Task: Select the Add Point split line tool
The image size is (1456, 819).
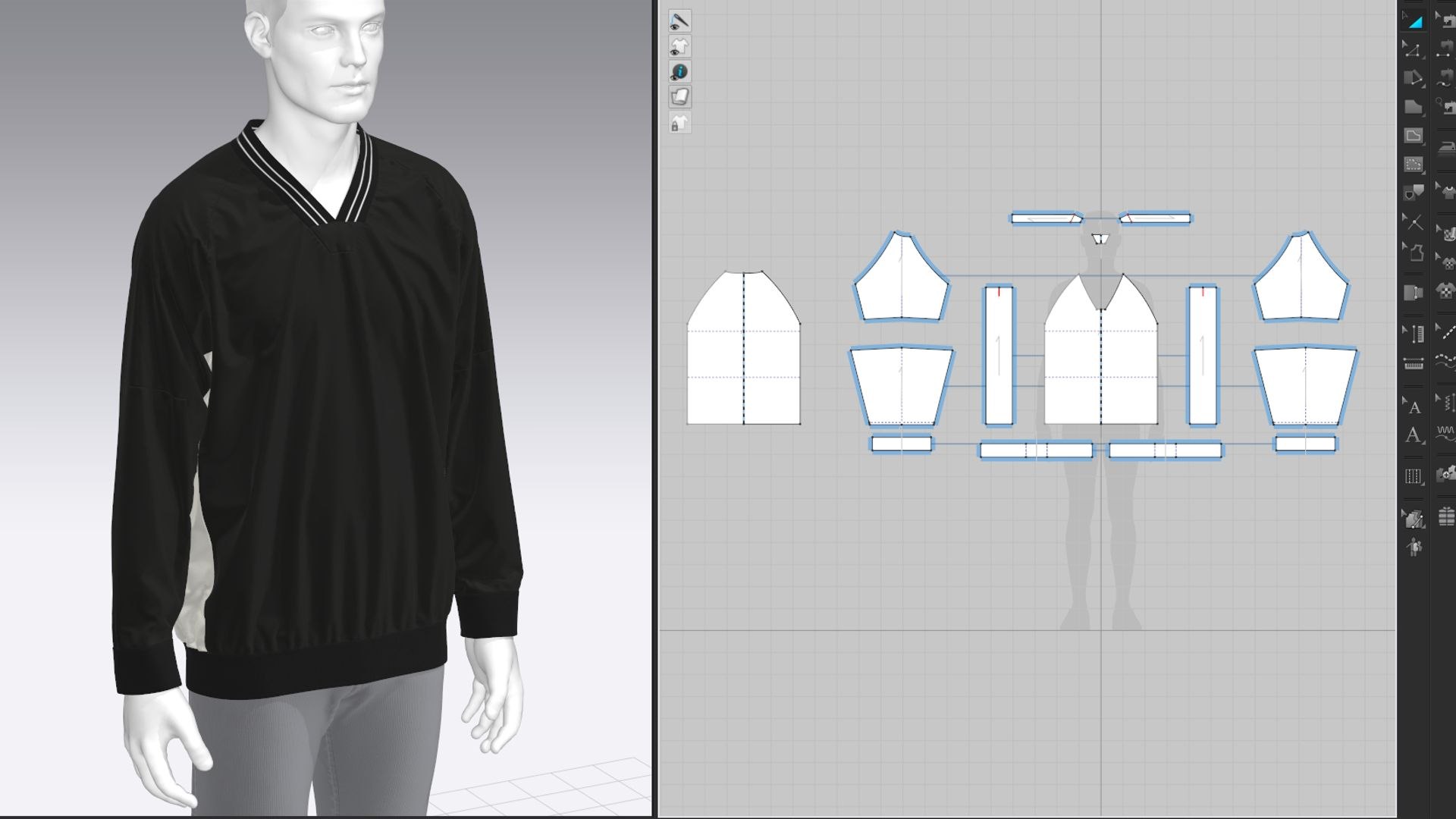Action: click(x=1414, y=222)
